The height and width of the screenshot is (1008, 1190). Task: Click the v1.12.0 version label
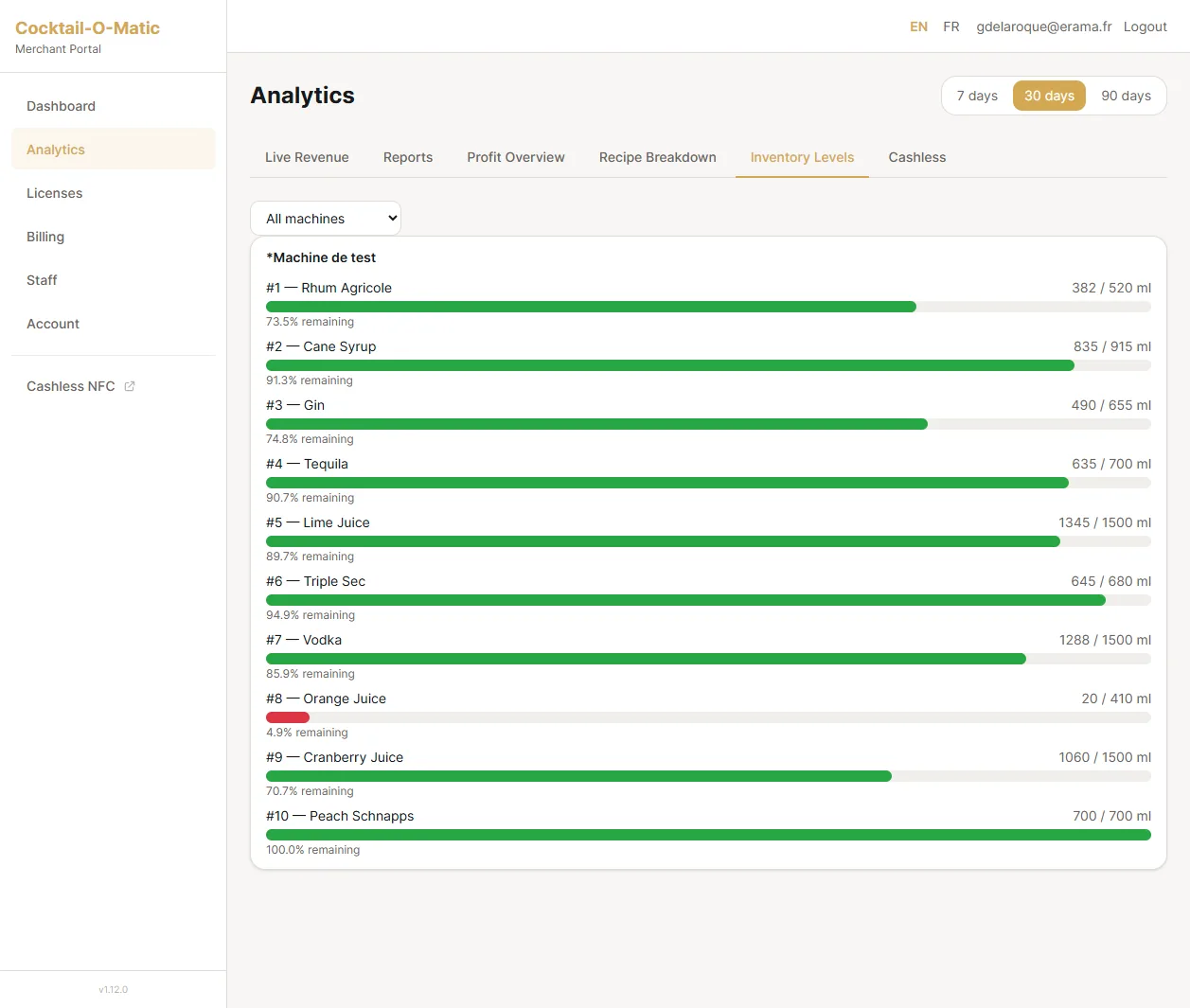point(113,989)
